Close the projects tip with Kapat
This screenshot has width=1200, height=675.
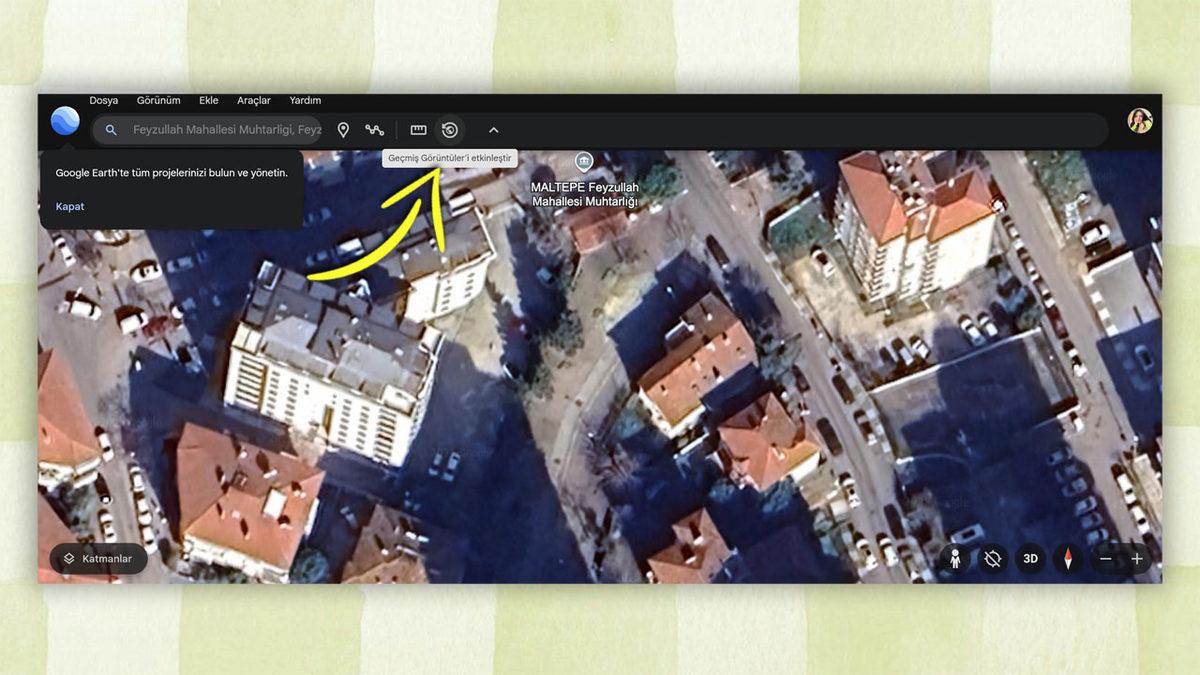[x=69, y=206]
